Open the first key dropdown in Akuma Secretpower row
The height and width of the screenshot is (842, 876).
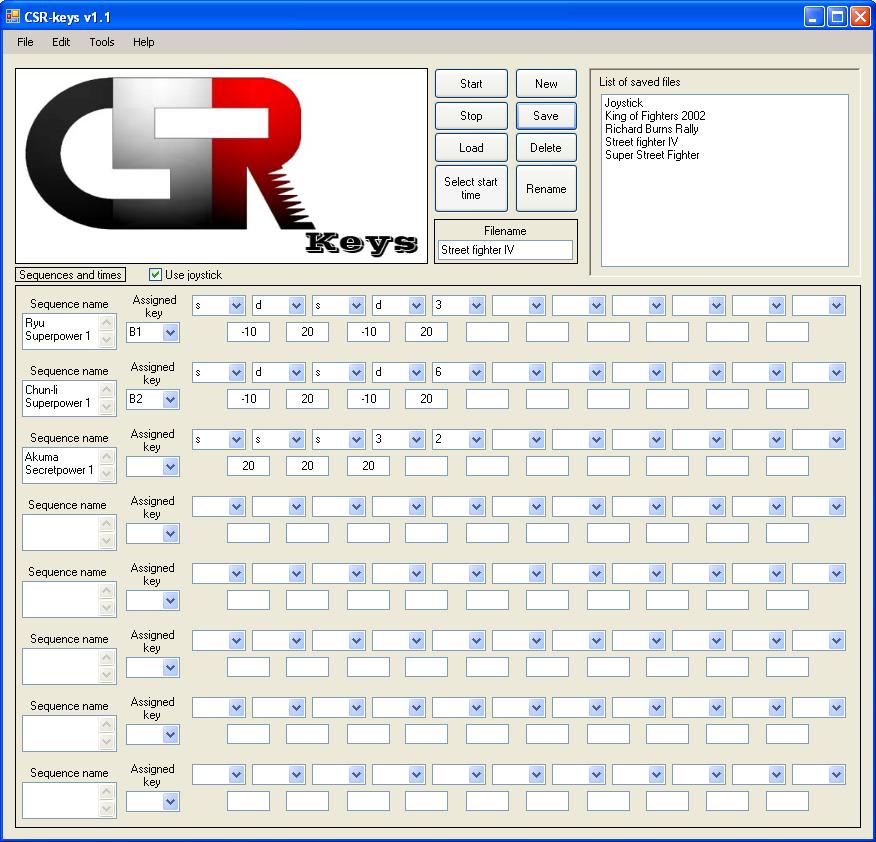pyautogui.click(x=236, y=440)
